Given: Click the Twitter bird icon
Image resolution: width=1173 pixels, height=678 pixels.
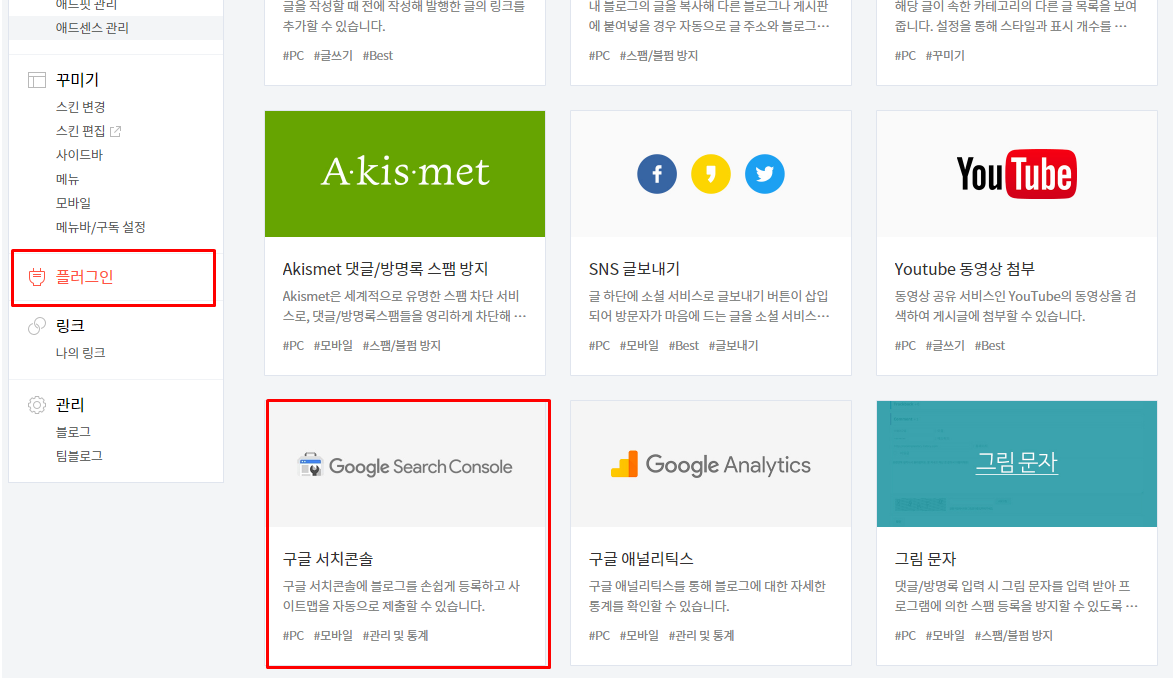Looking at the screenshot, I should (x=765, y=174).
